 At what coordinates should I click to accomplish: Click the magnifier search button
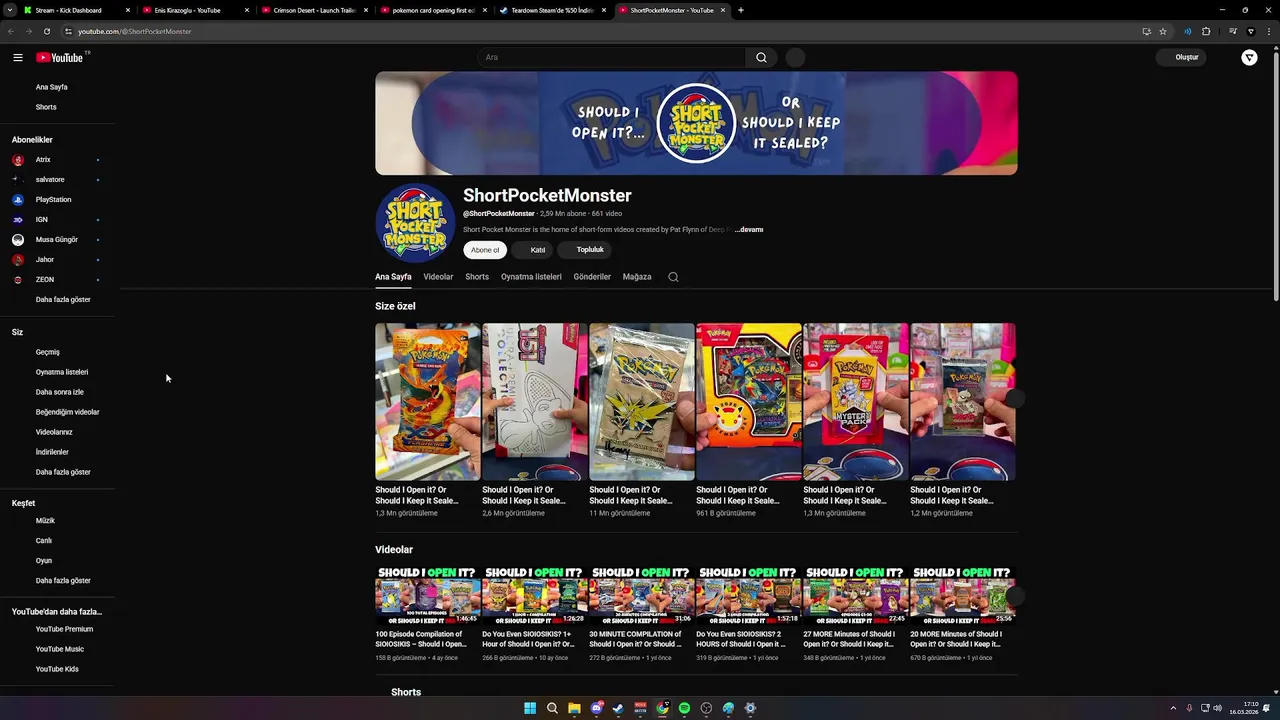[761, 58]
